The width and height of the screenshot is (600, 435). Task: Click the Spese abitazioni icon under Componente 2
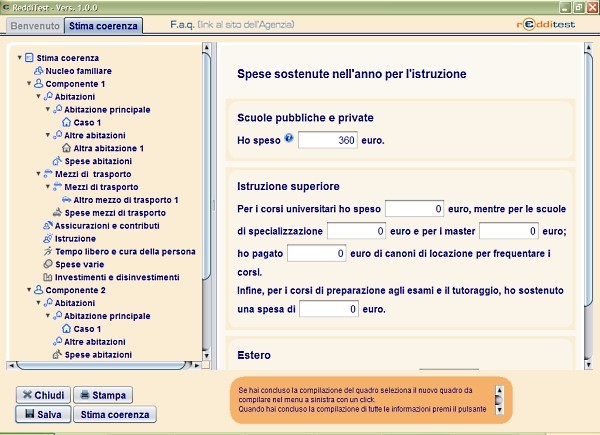click(57, 354)
